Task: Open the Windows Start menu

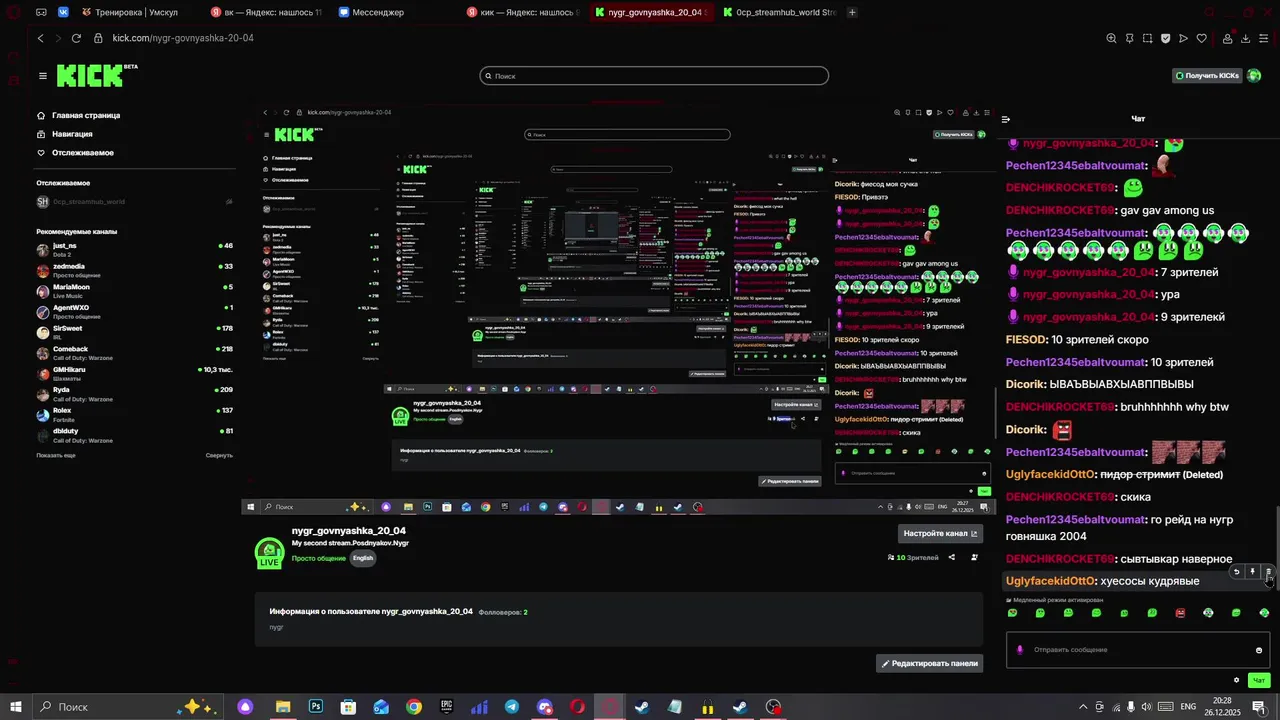Action: (x=15, y=707)
